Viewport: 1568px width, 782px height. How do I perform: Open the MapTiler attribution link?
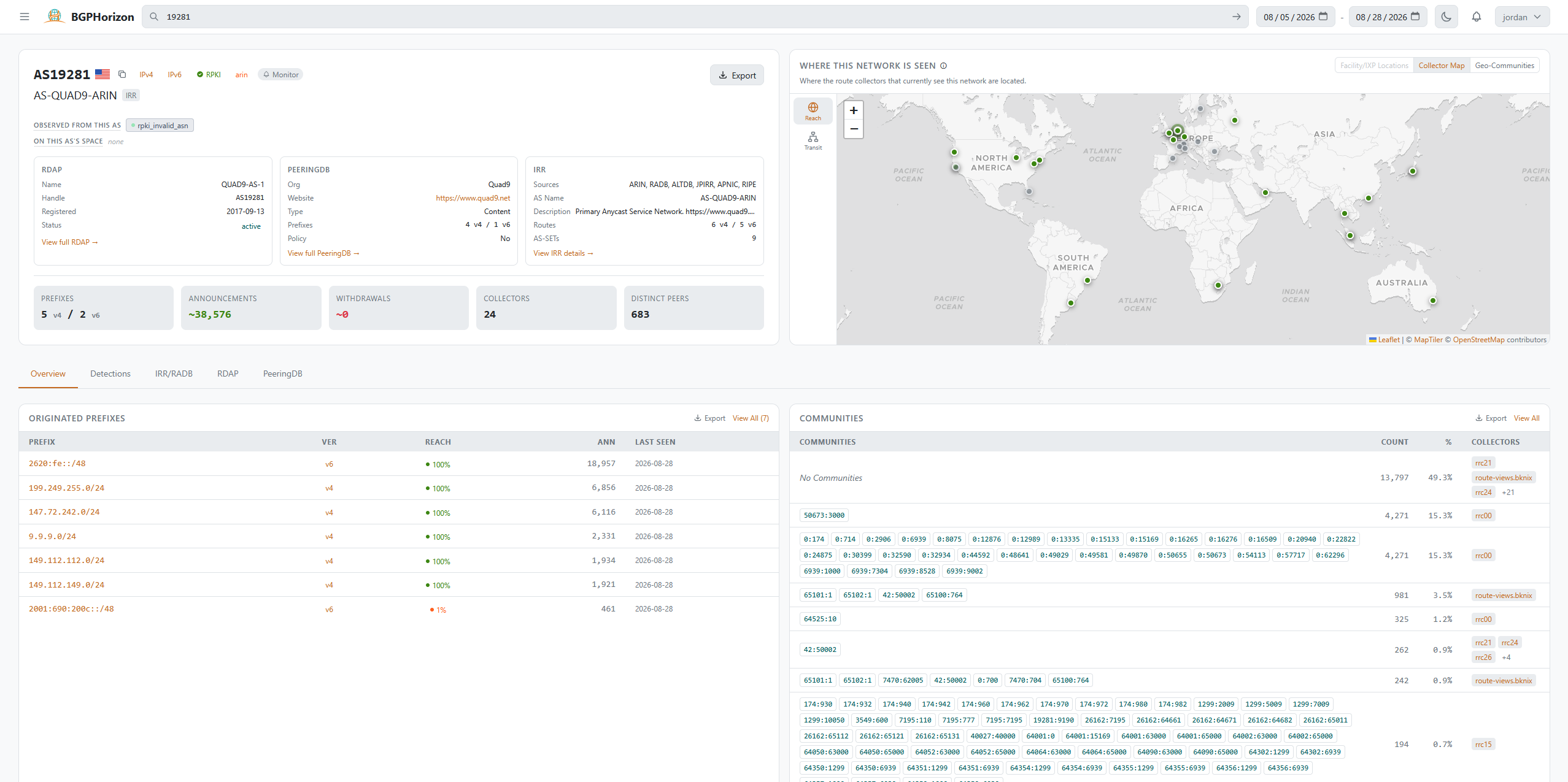1428,340
